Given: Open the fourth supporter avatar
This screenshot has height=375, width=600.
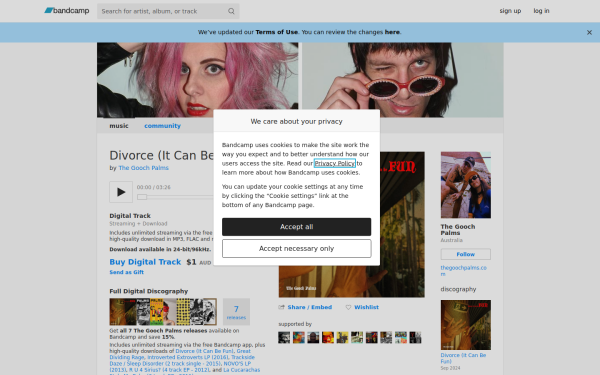Looking at the screenshot, I should [x=328, y=338].
